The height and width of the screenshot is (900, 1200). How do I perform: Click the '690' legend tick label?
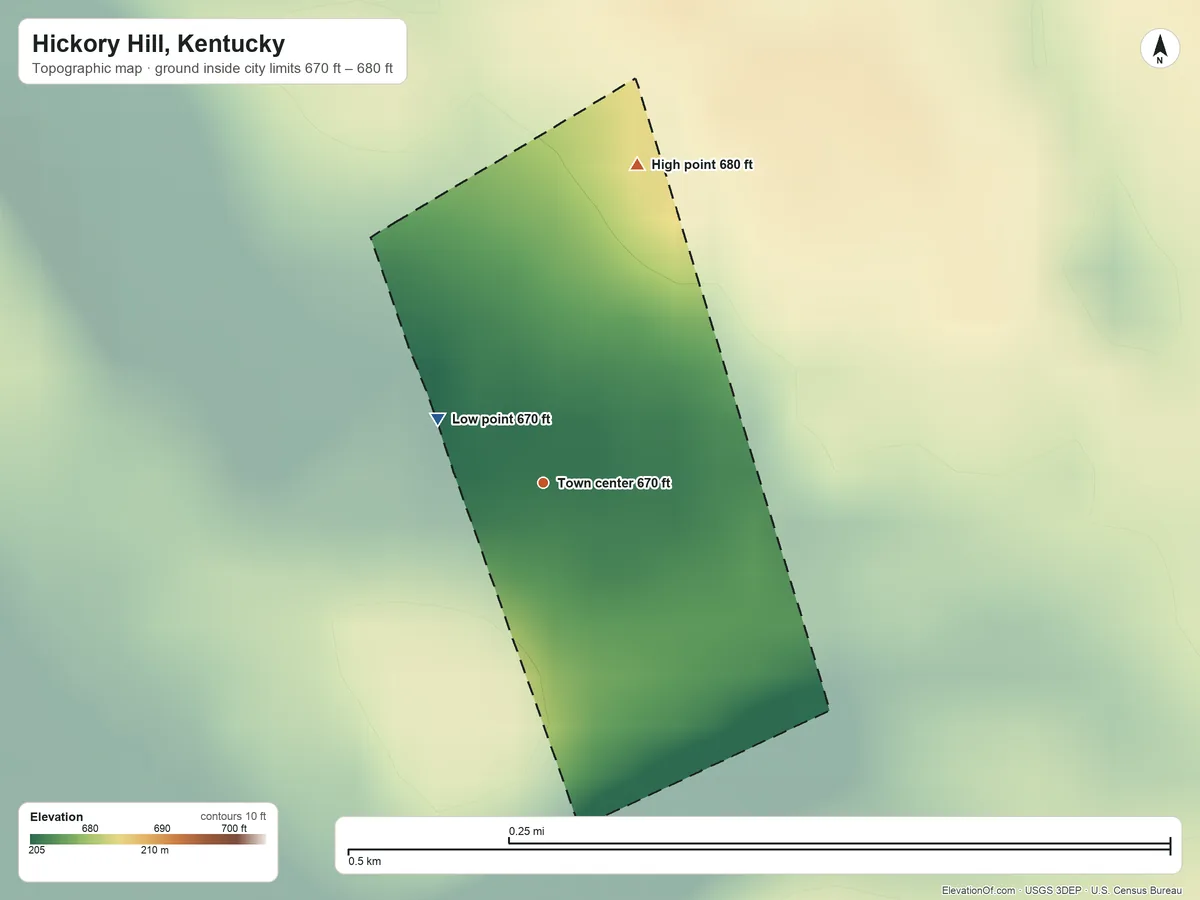[162, 828]
